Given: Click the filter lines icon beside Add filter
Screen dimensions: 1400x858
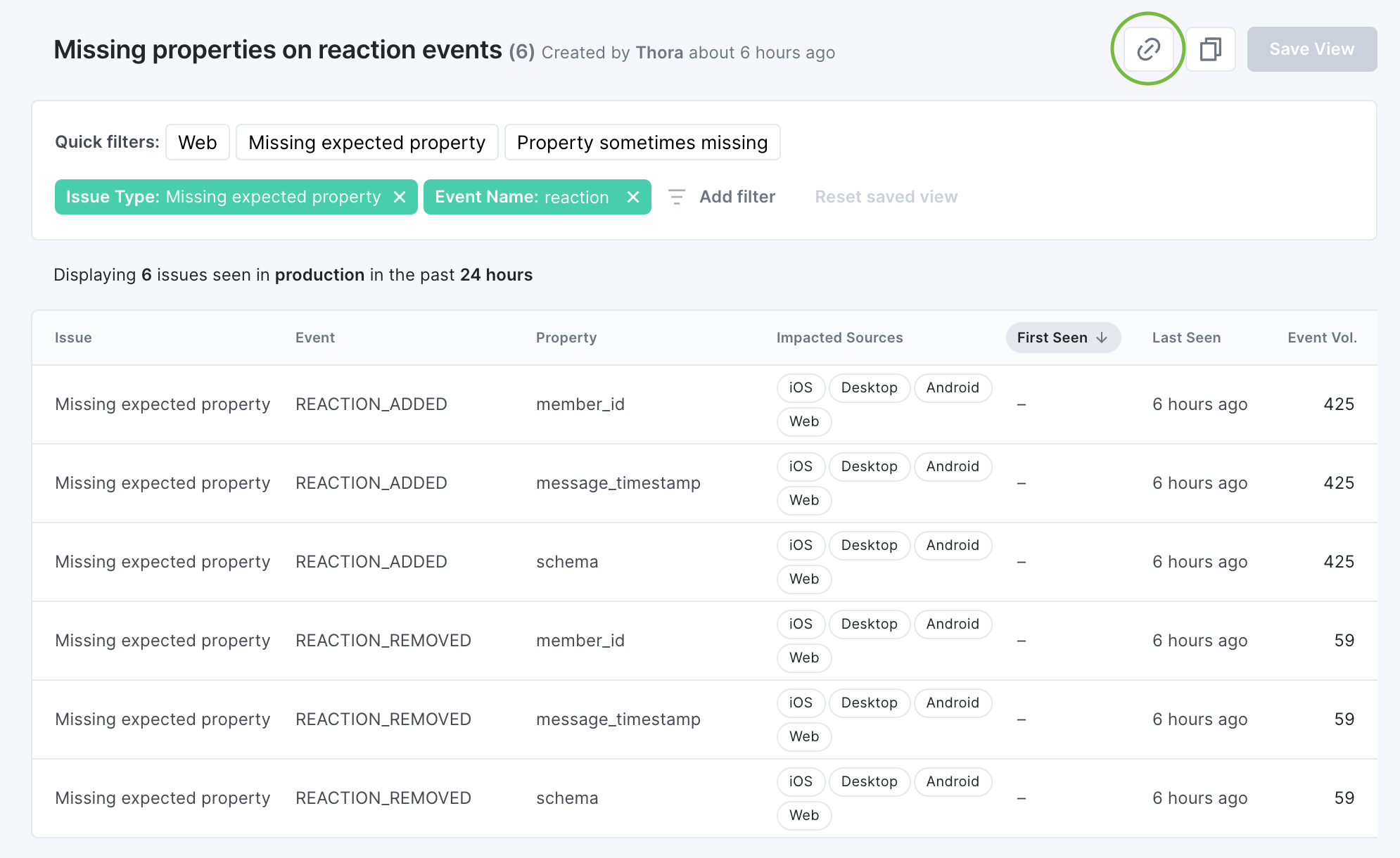Looking at the screenshot, I should point(676,197).
